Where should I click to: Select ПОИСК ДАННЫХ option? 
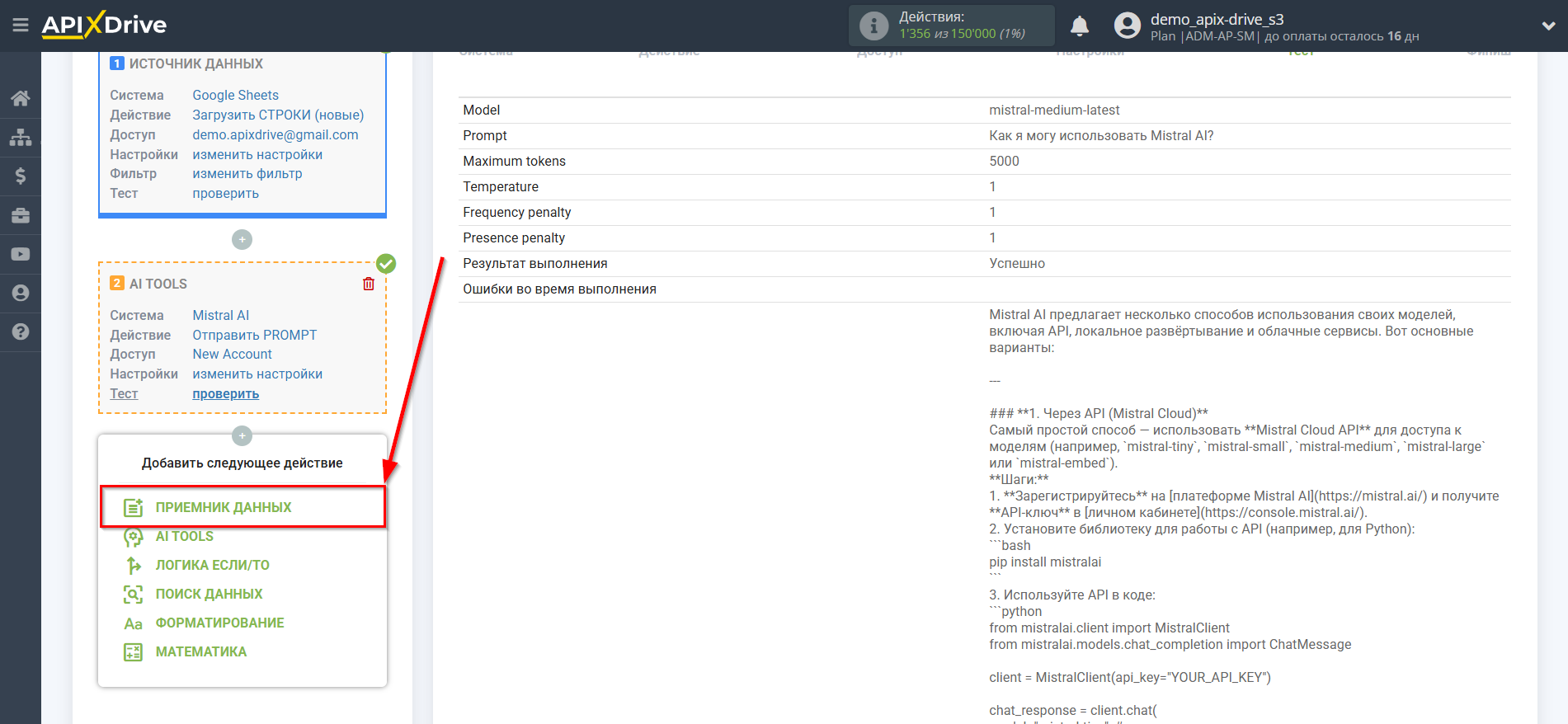click(x=209, y=594)
